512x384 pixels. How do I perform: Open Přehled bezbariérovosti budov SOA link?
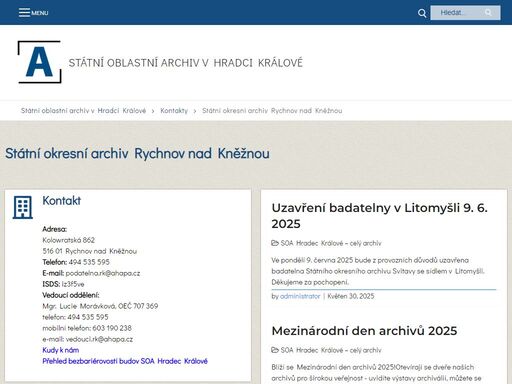point(125,361)
